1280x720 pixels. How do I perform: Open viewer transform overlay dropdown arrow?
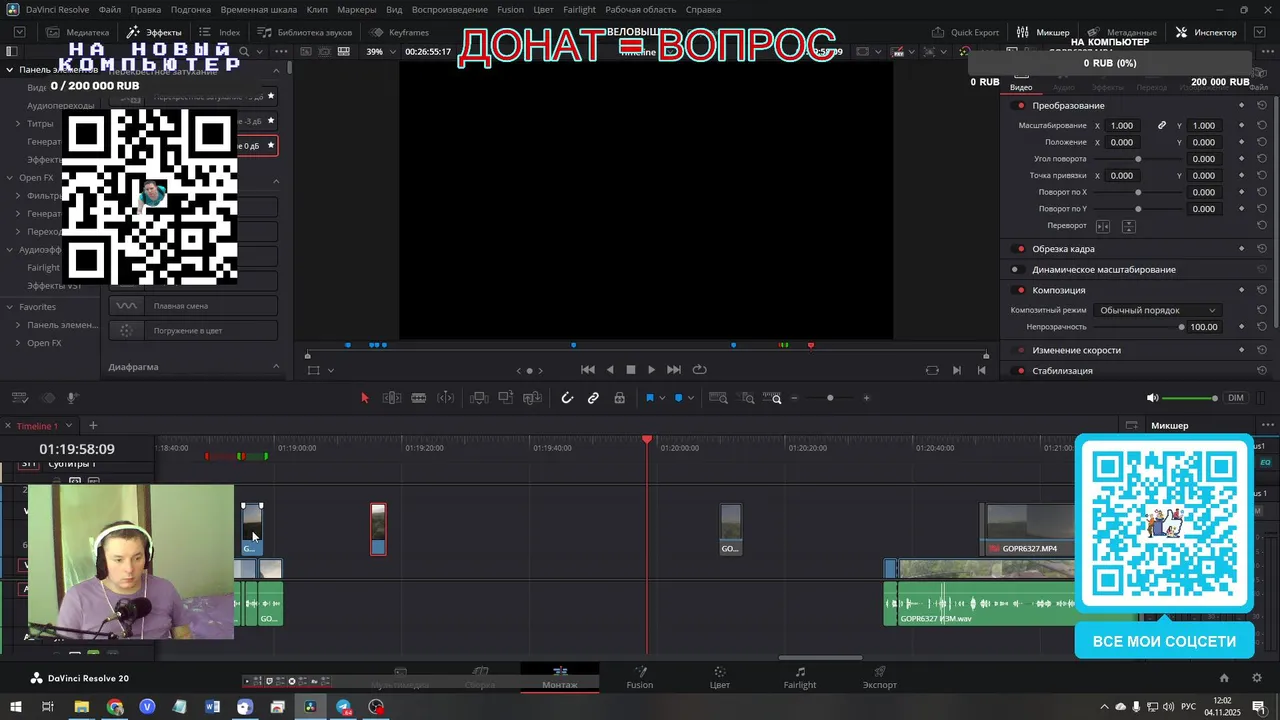(x=331, y=370)
